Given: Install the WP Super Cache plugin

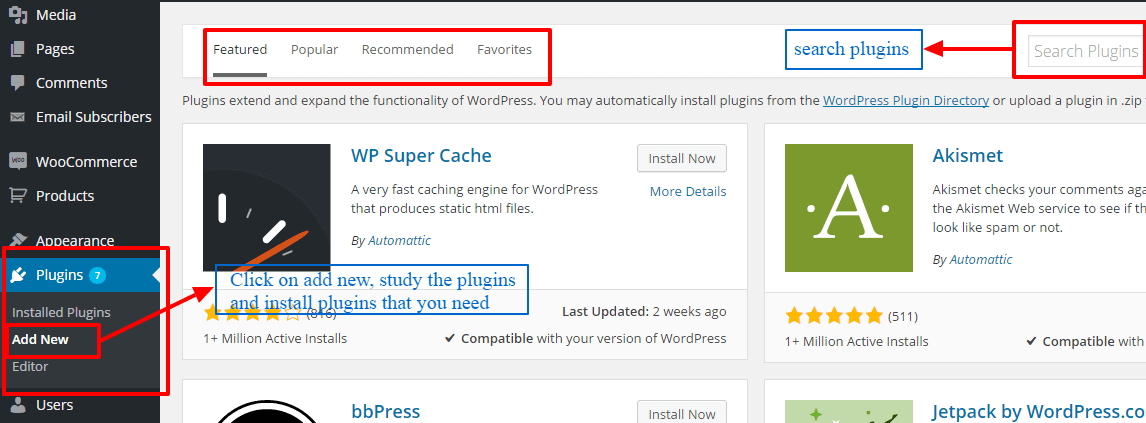Looking at the screenshot, I should pyautogui.click(x=681, y=158).
